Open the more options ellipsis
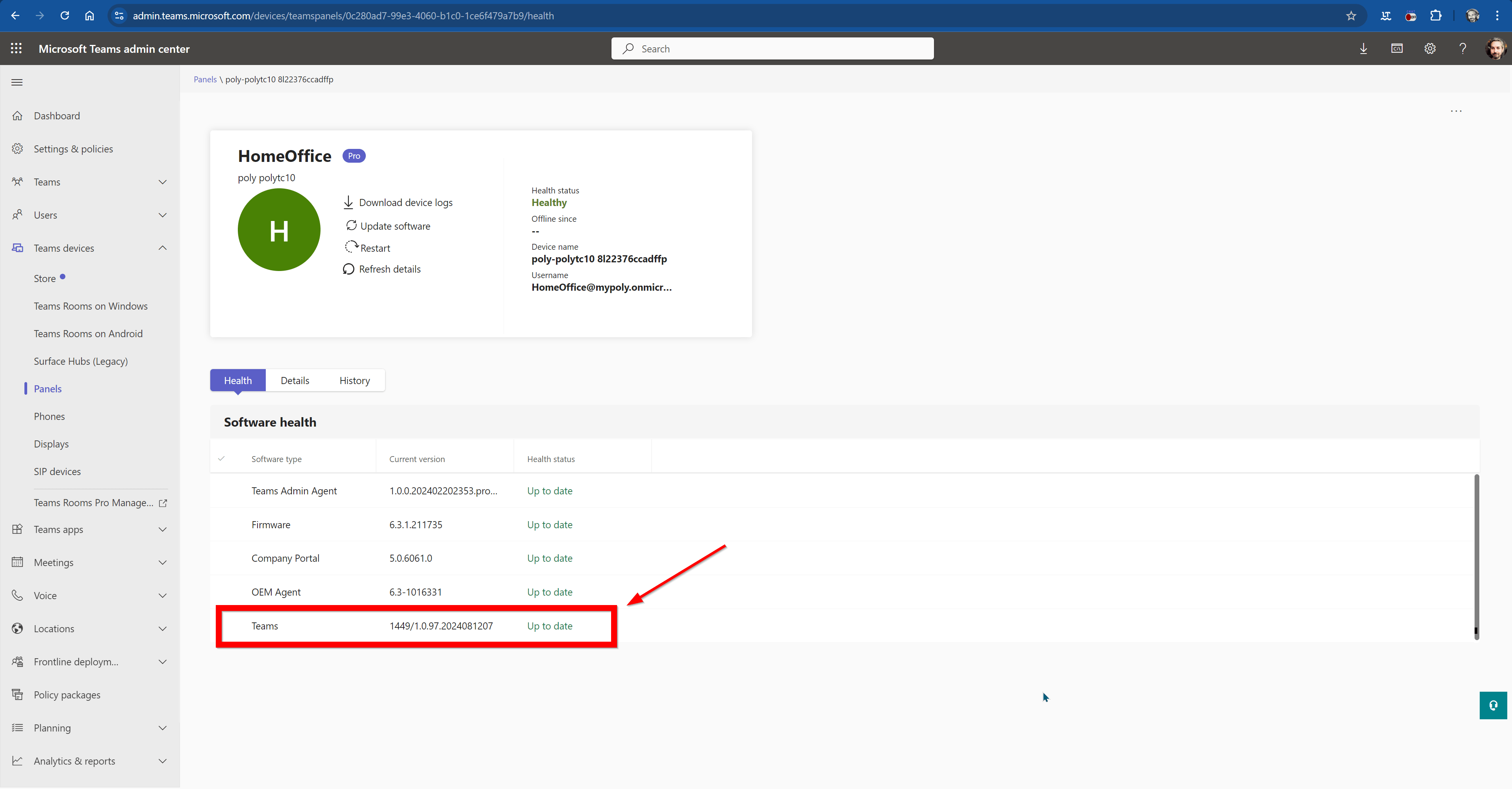The image size is (1512, 789). point(1456,110)
